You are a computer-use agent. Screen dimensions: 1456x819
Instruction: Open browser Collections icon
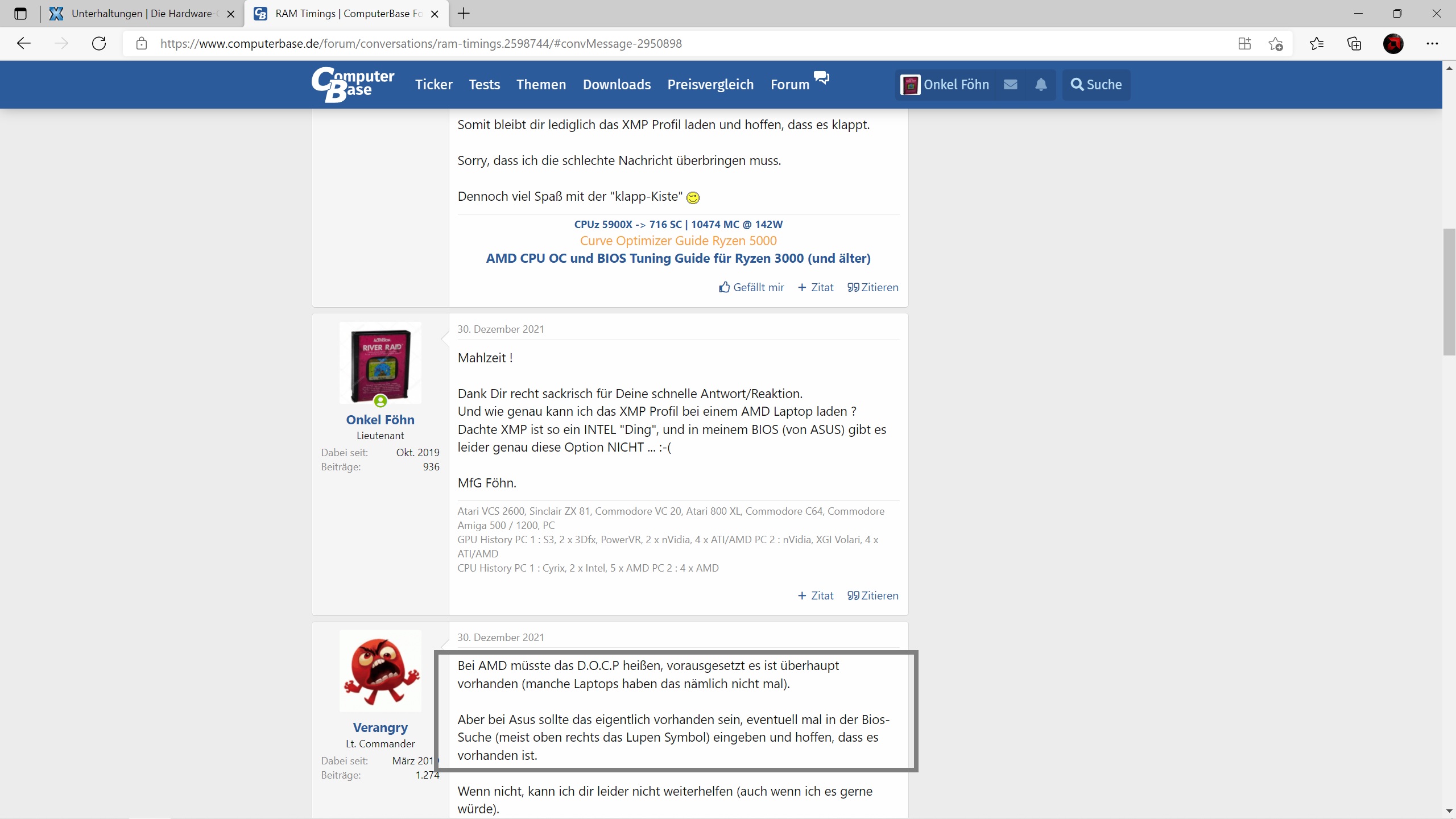click(1354, 44)
